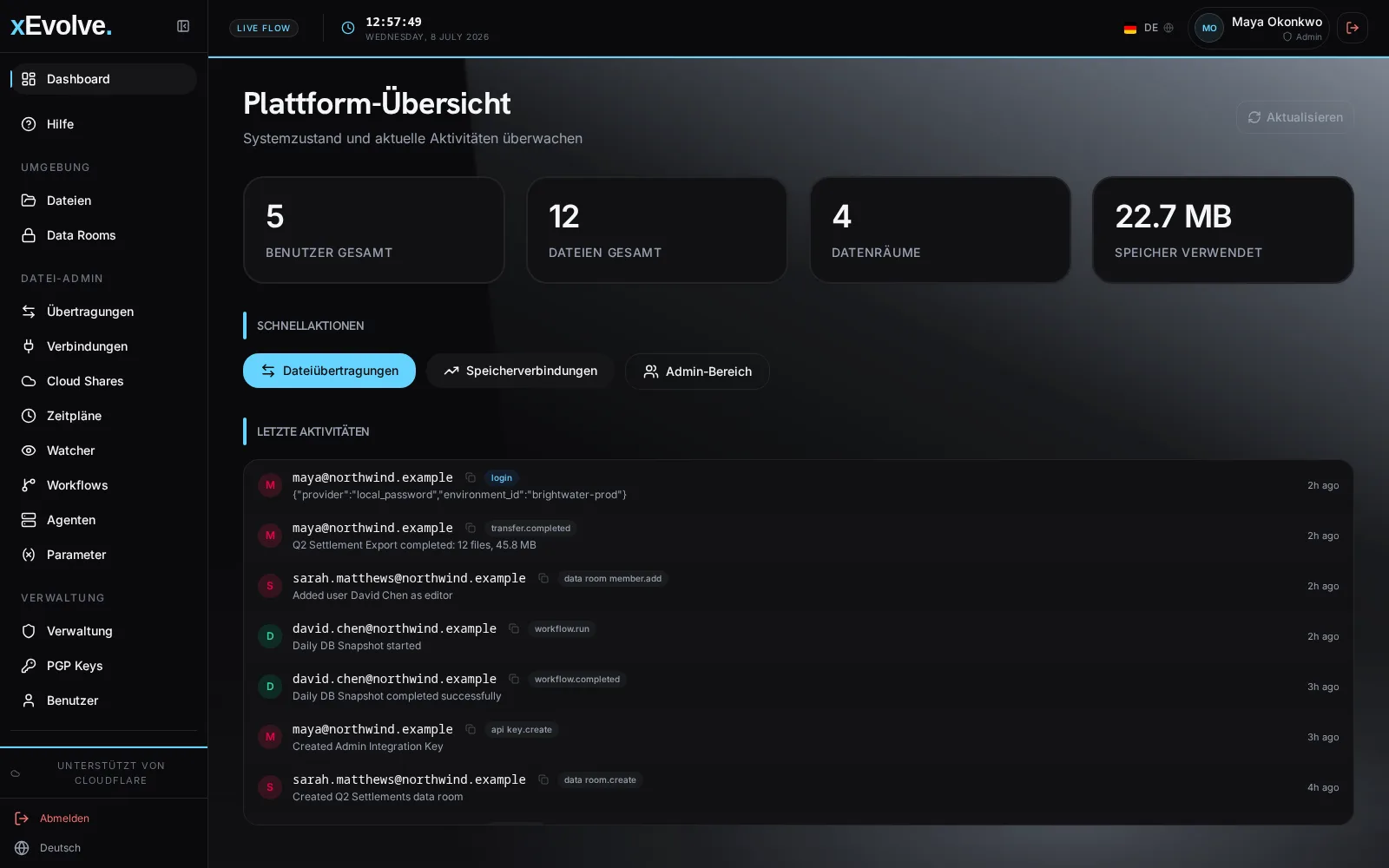Click the Cloud Shares cloud icon
The image size is (1389, 868).
29,381
